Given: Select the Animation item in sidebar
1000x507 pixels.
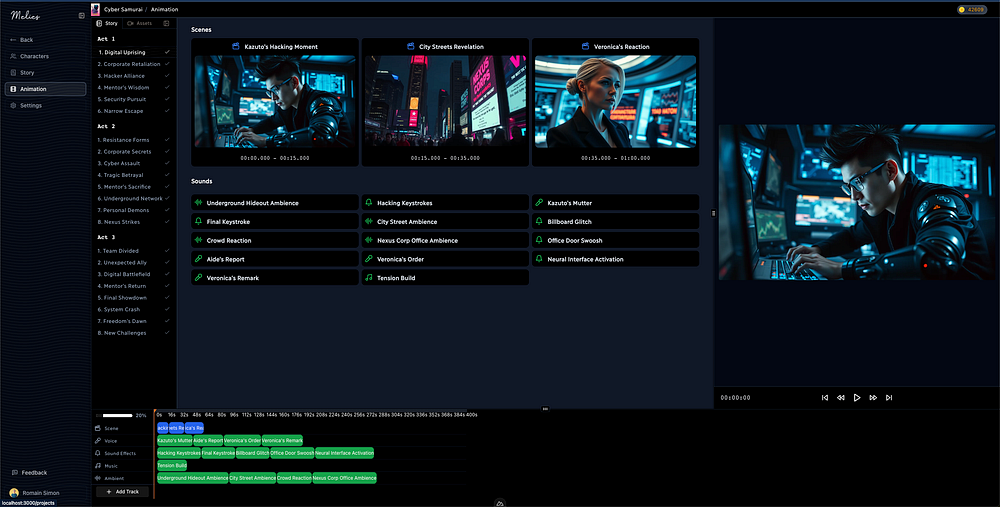Looking at the screenshot, I should [45, 89].
